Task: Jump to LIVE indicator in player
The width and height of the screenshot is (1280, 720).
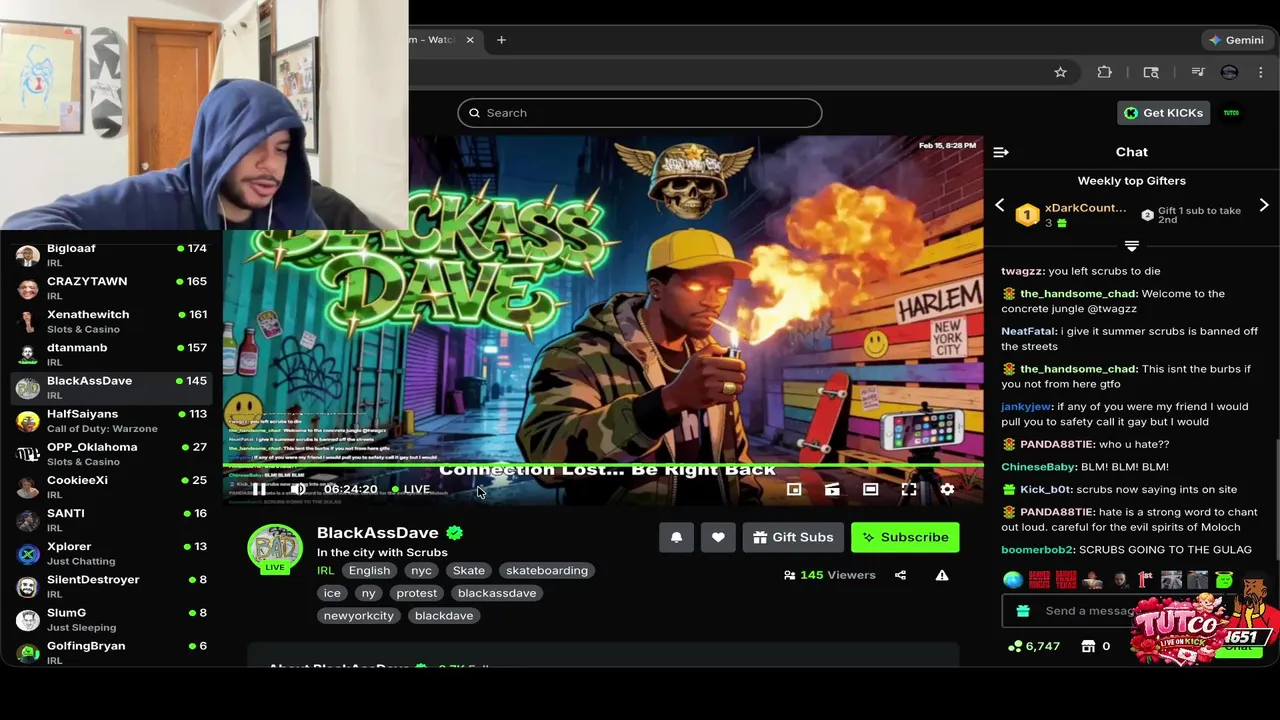Action: [x=411, y=489]
